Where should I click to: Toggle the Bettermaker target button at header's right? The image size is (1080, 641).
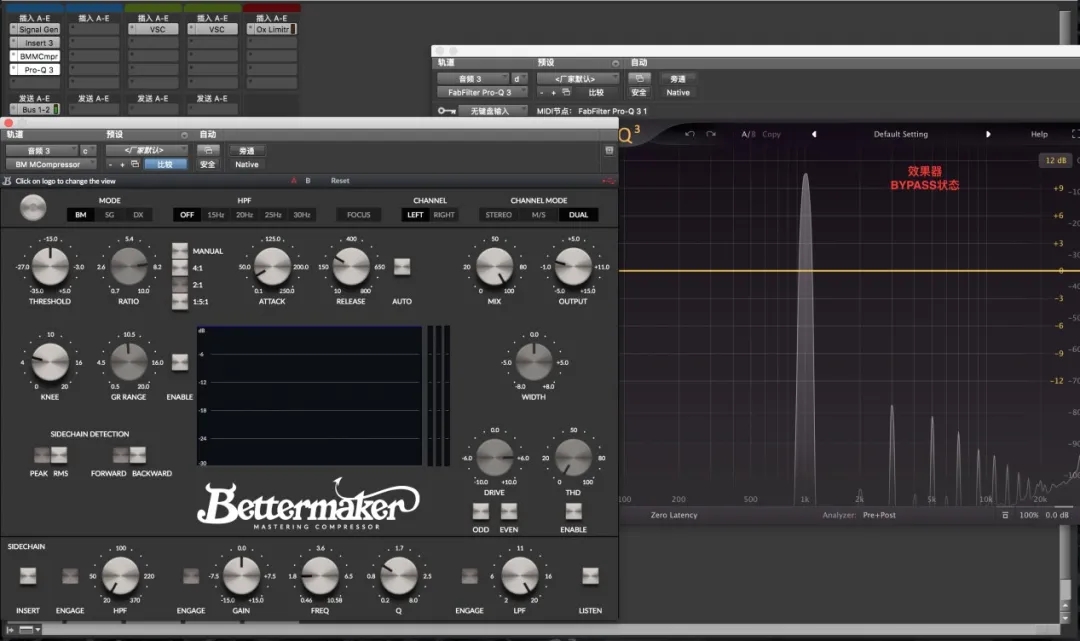pyautogui.click(x=609, y=150)
